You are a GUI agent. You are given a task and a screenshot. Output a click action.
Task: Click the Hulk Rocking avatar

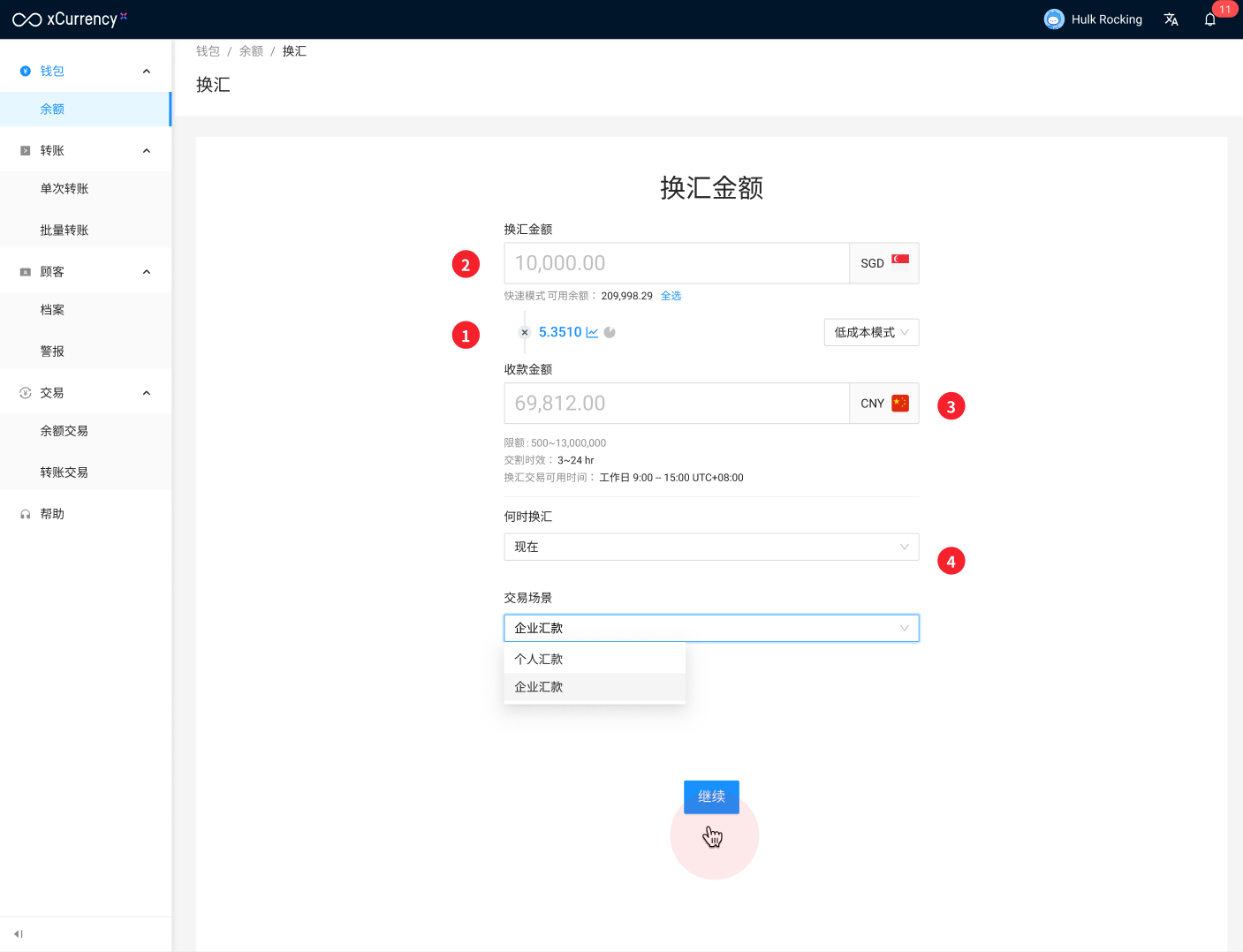tap(1053, 19)
